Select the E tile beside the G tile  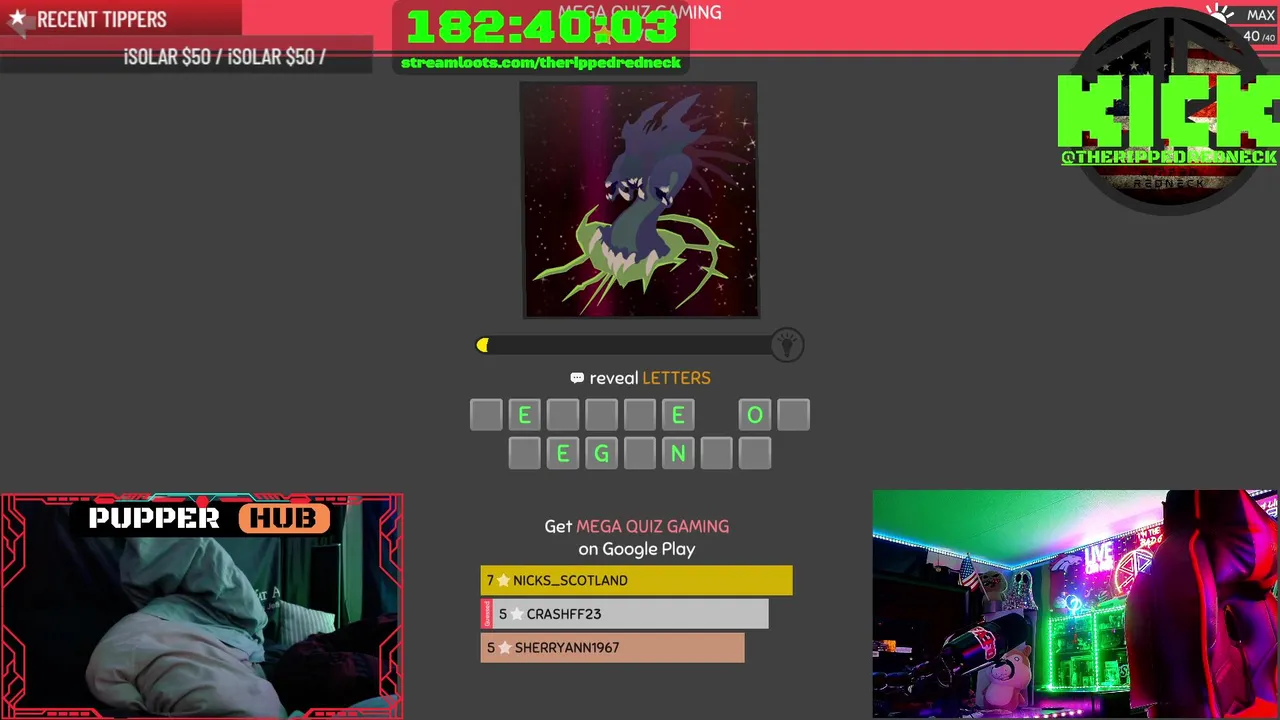563,453
